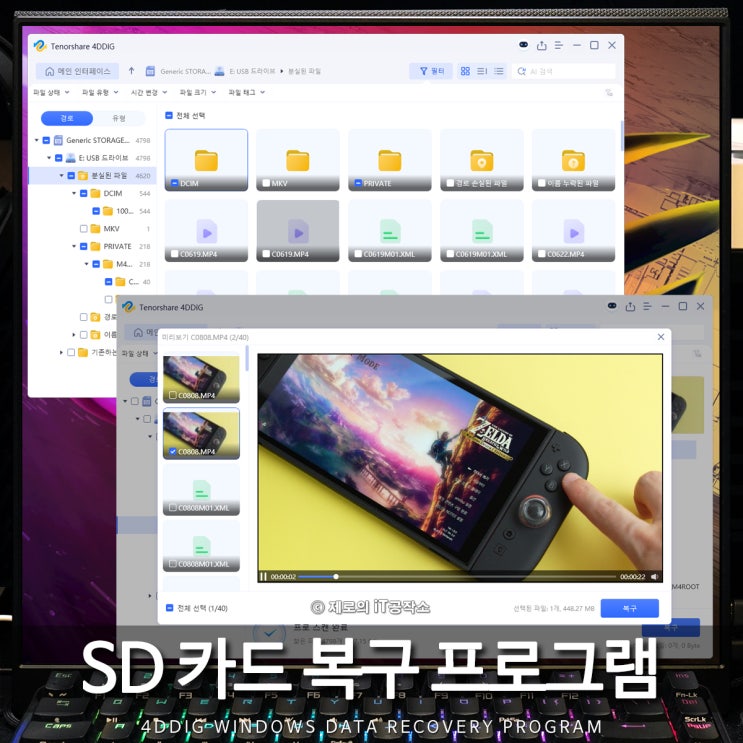
Task: Click 분실된 파일 in breadcrumb path
Action: [x=304, y=71]
